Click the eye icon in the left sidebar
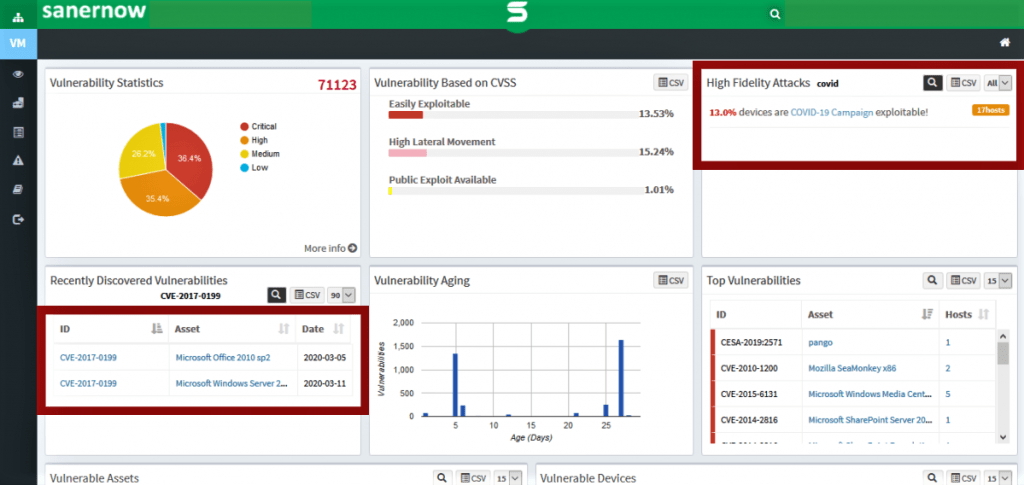The width and height of the screenshot is (1024, 485). point(17,74)
